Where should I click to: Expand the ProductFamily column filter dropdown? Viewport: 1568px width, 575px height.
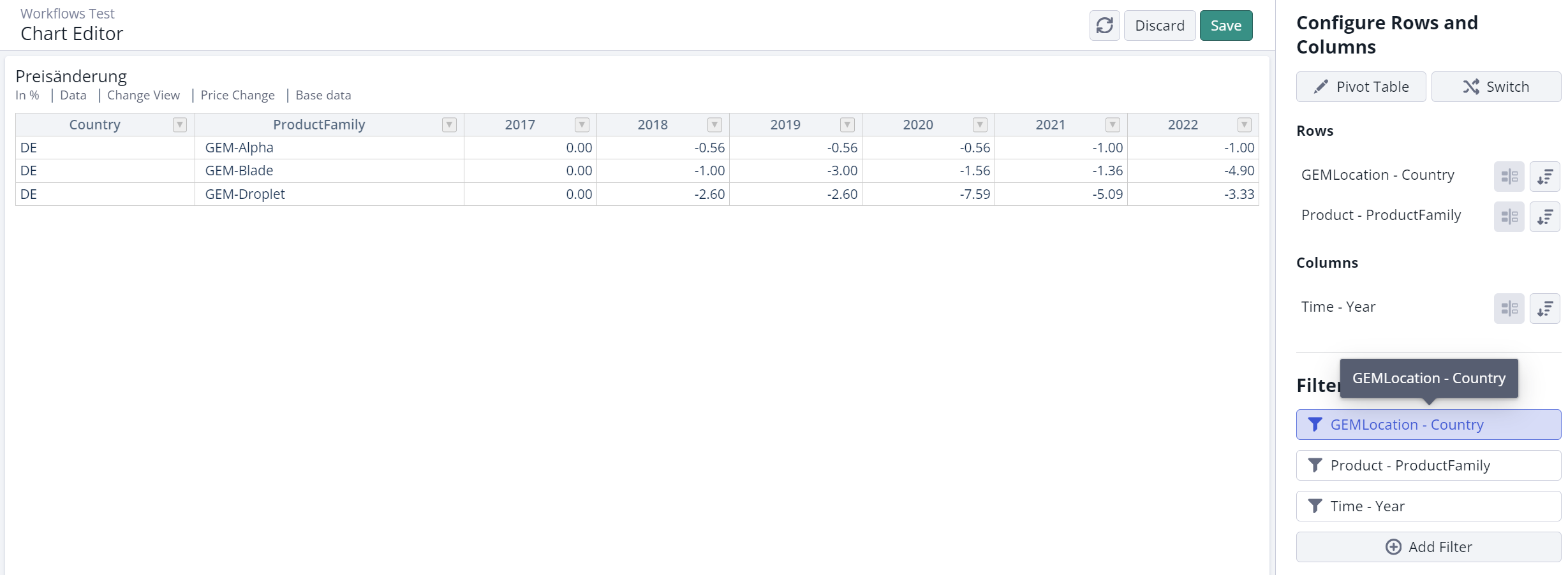(449, 125)
